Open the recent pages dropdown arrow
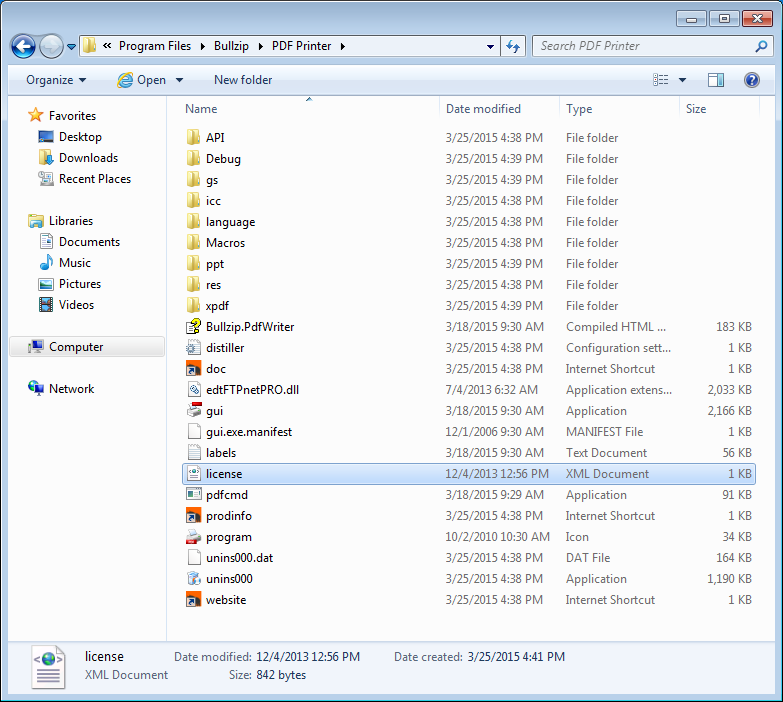 tap(71, 47)
